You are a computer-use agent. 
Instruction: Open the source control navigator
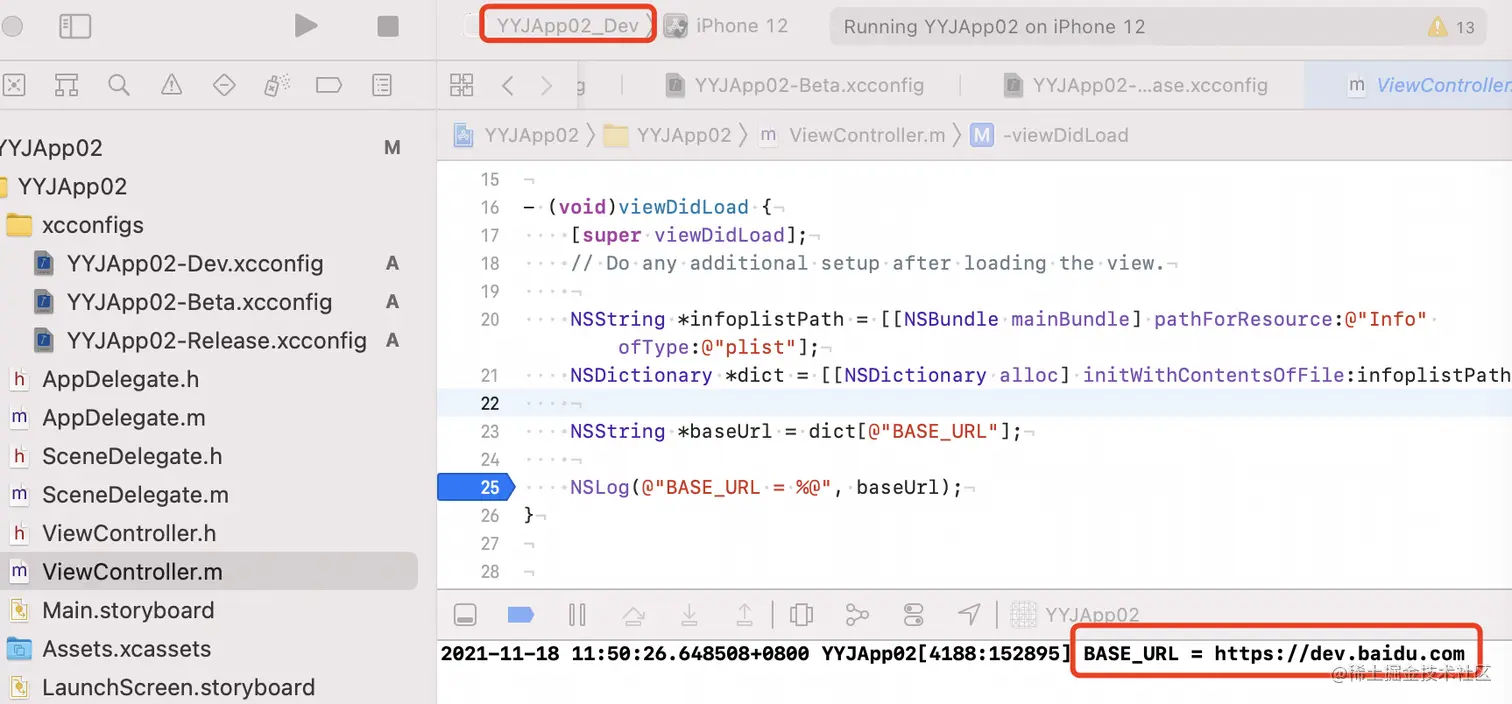pos(13,85)
